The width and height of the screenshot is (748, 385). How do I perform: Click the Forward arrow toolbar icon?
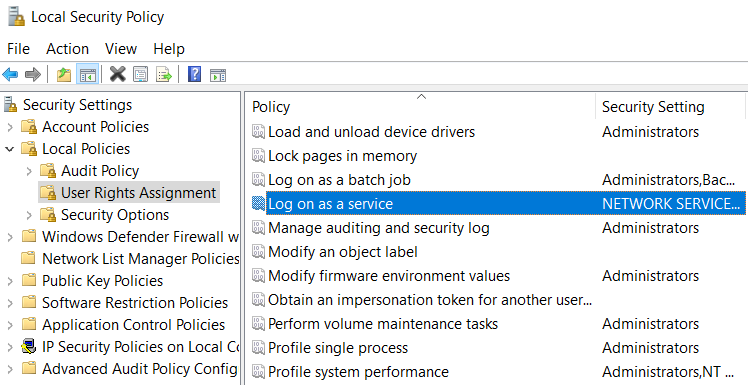32,74
